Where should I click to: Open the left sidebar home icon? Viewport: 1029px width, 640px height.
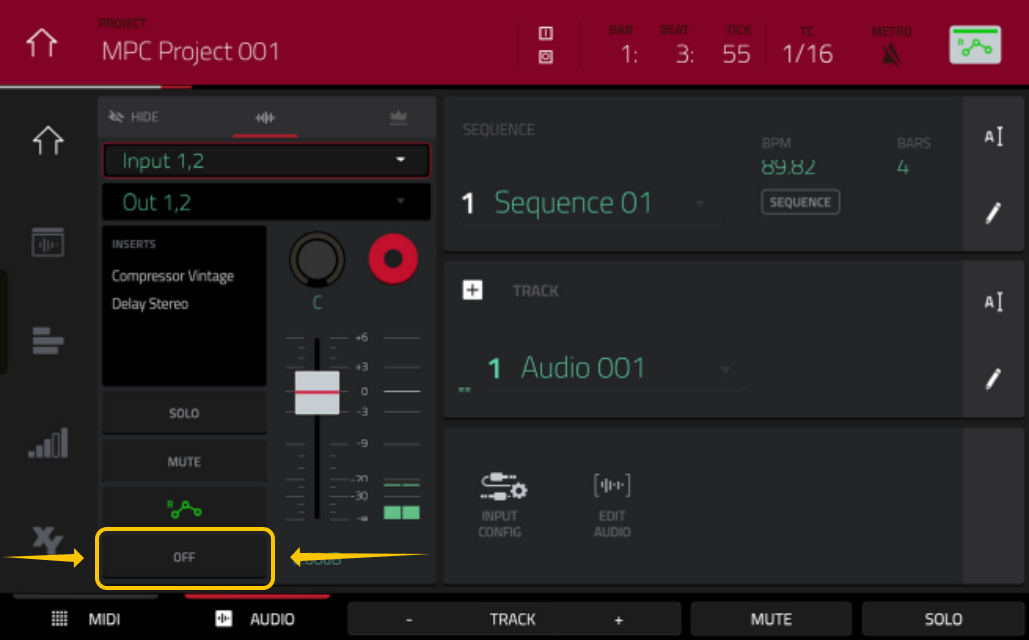pyautogui.click(x=48, y=140)
